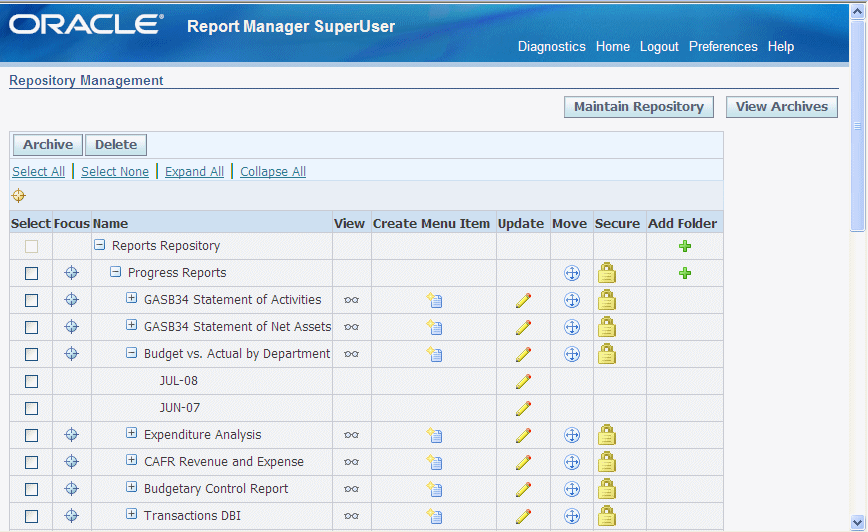868x532 pixels.
Task: Move Budget vs. Actual by Department
Action: pos(572,354)
